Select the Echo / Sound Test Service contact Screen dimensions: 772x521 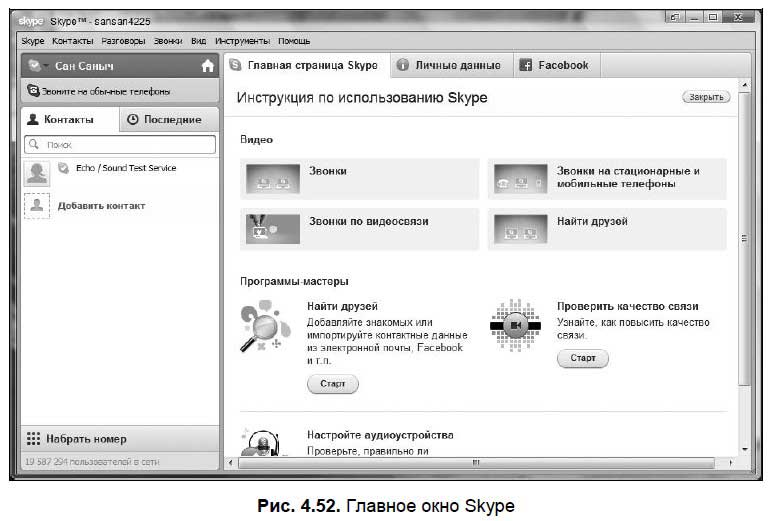pos(120,173)
